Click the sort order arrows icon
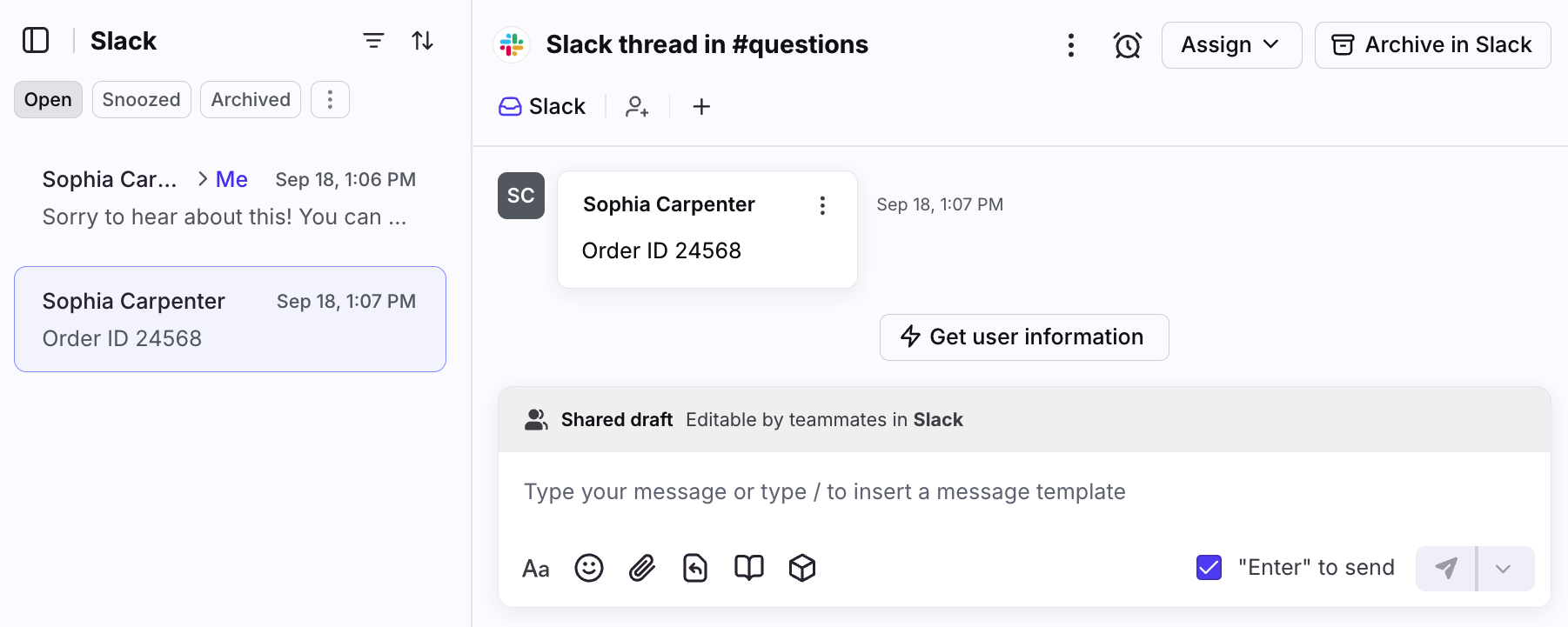 [423, 41]
